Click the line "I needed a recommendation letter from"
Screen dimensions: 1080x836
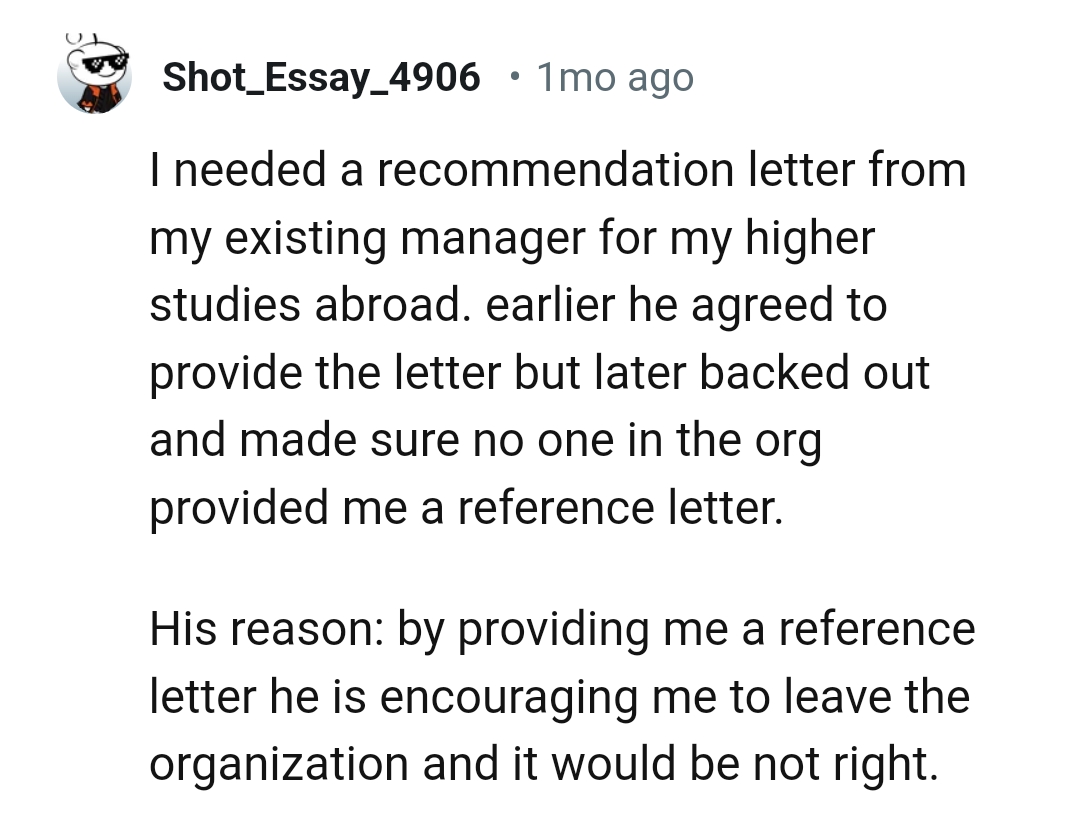point(558,169)
